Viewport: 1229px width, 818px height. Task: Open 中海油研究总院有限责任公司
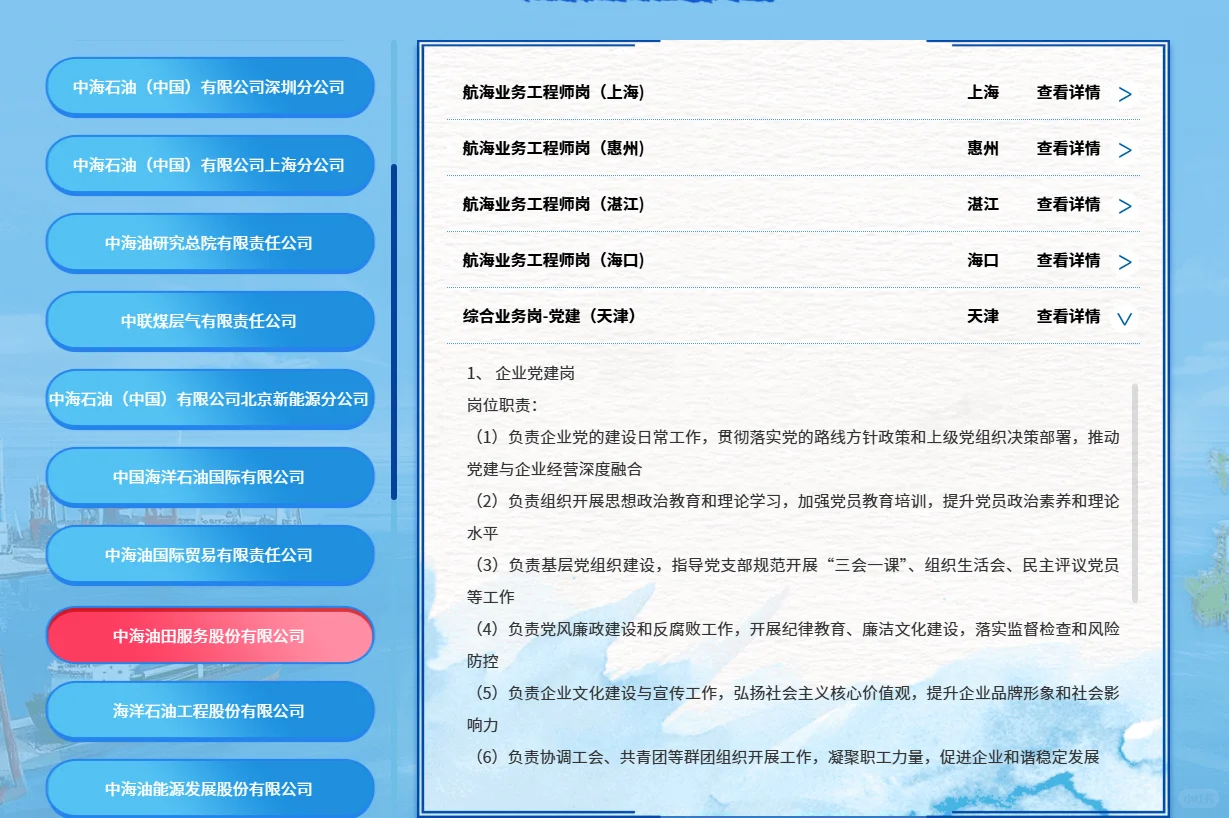coord(210,243)
